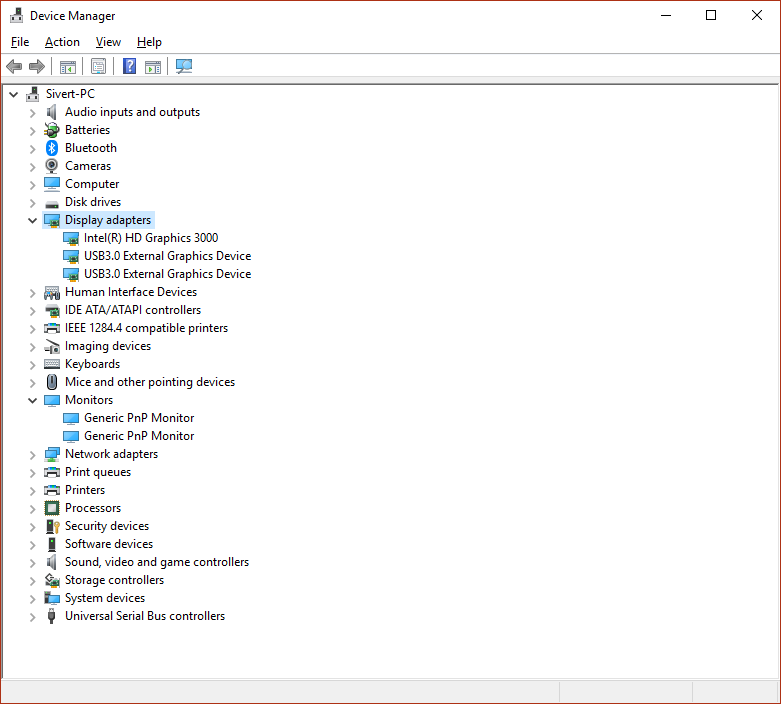
Task: Click the Forward arrow toolbar icon
Action: [37, 66]
